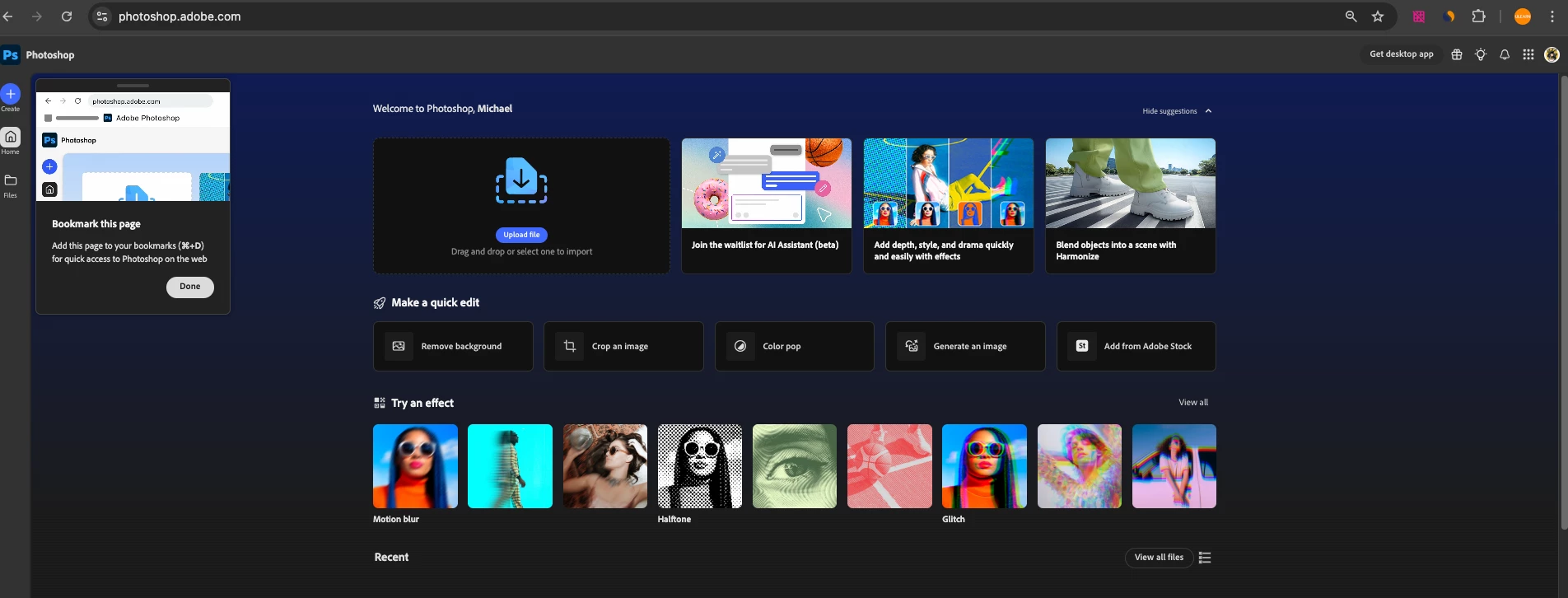This screenshot has width=1568, height=598.
Task: Click the Try an effect heading
Action: [x=422, y=403]
